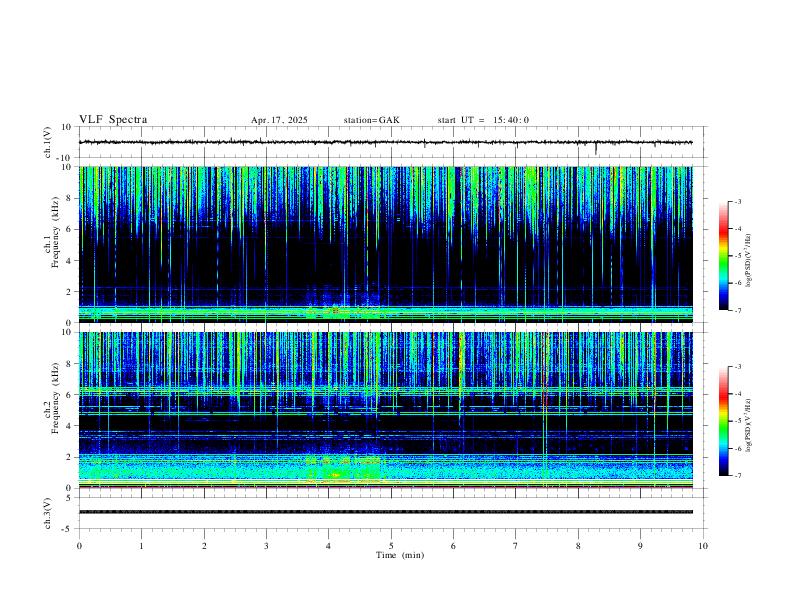This screenshot has height=612, width=792.
Task: Click the ch.2 spectrogram color bar
Action: (724, 421)
